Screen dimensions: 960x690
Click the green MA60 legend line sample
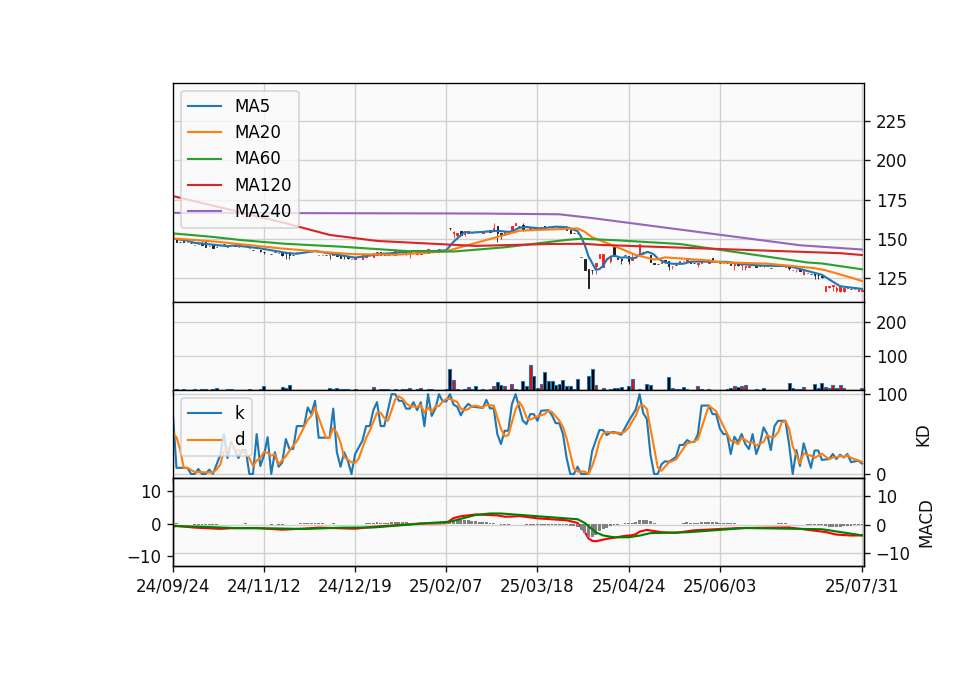(204, 159)
